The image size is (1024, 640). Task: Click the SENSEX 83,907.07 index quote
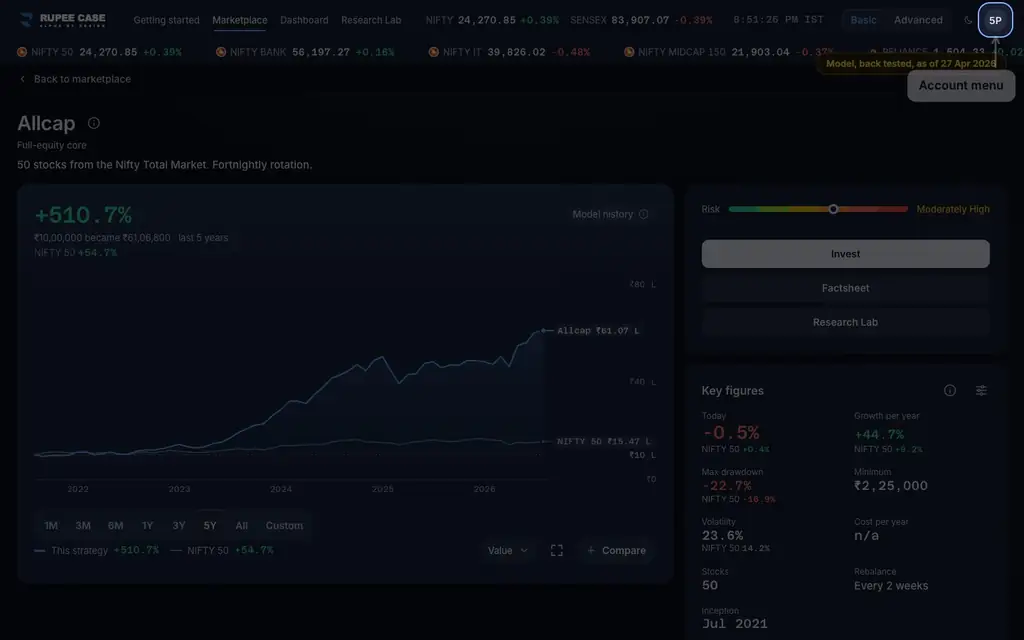[x=641, y=20]
